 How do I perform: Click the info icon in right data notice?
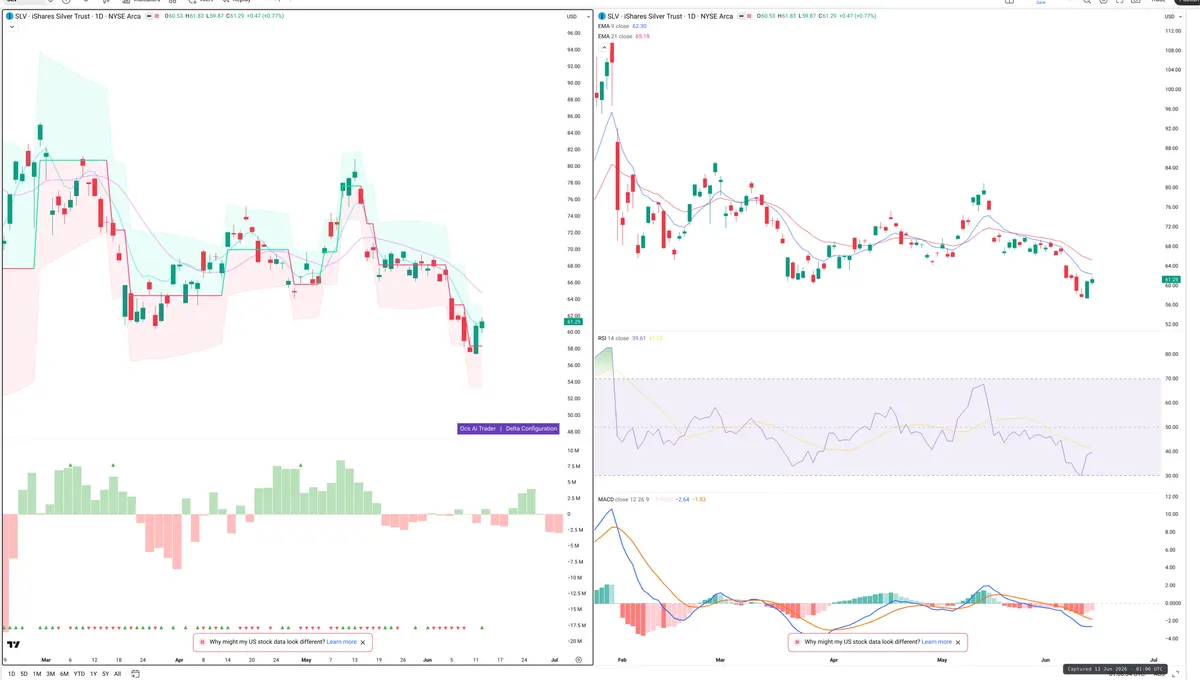[x=798, y=642]
